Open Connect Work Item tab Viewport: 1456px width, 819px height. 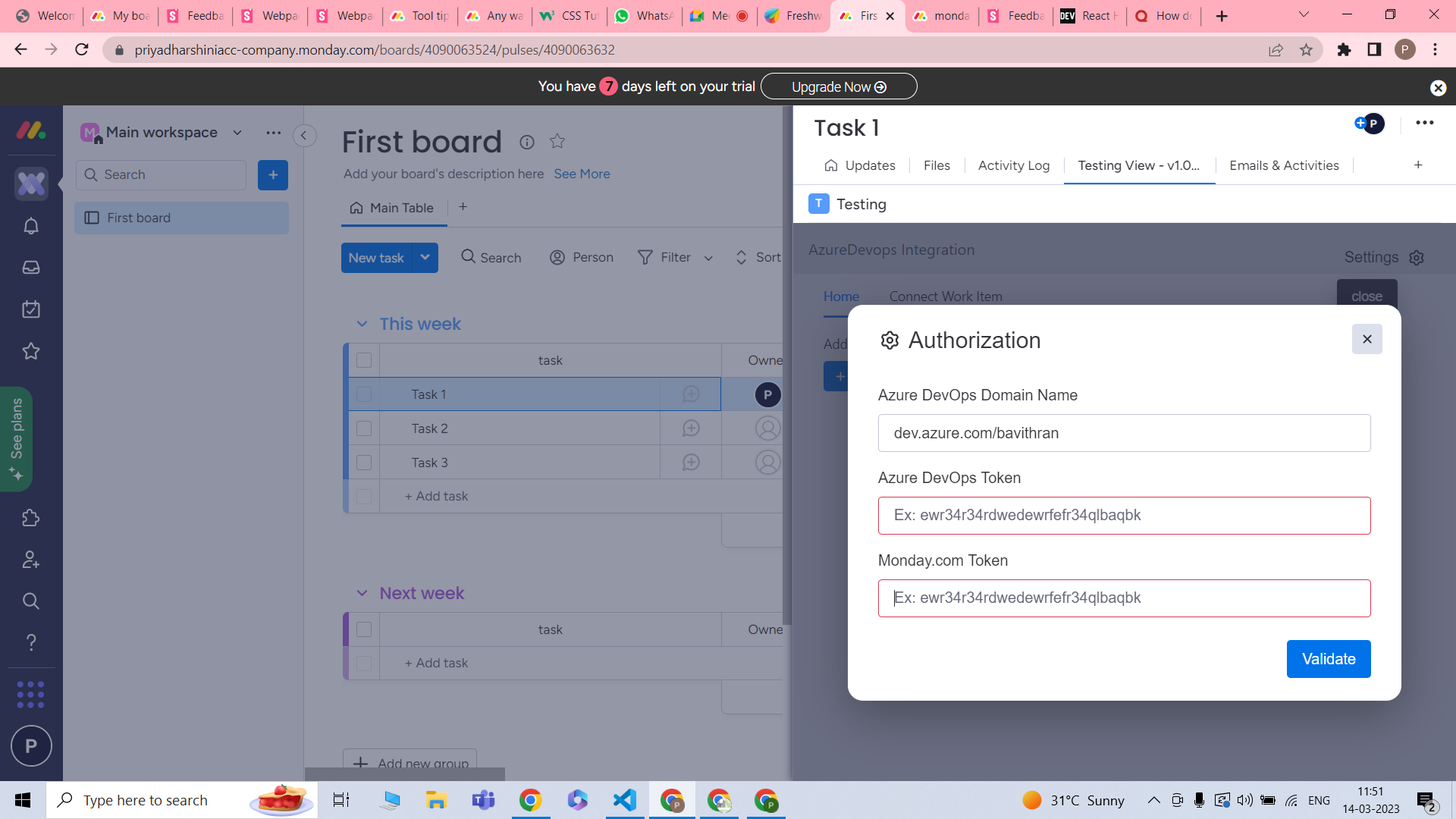[x=946, y=297]
